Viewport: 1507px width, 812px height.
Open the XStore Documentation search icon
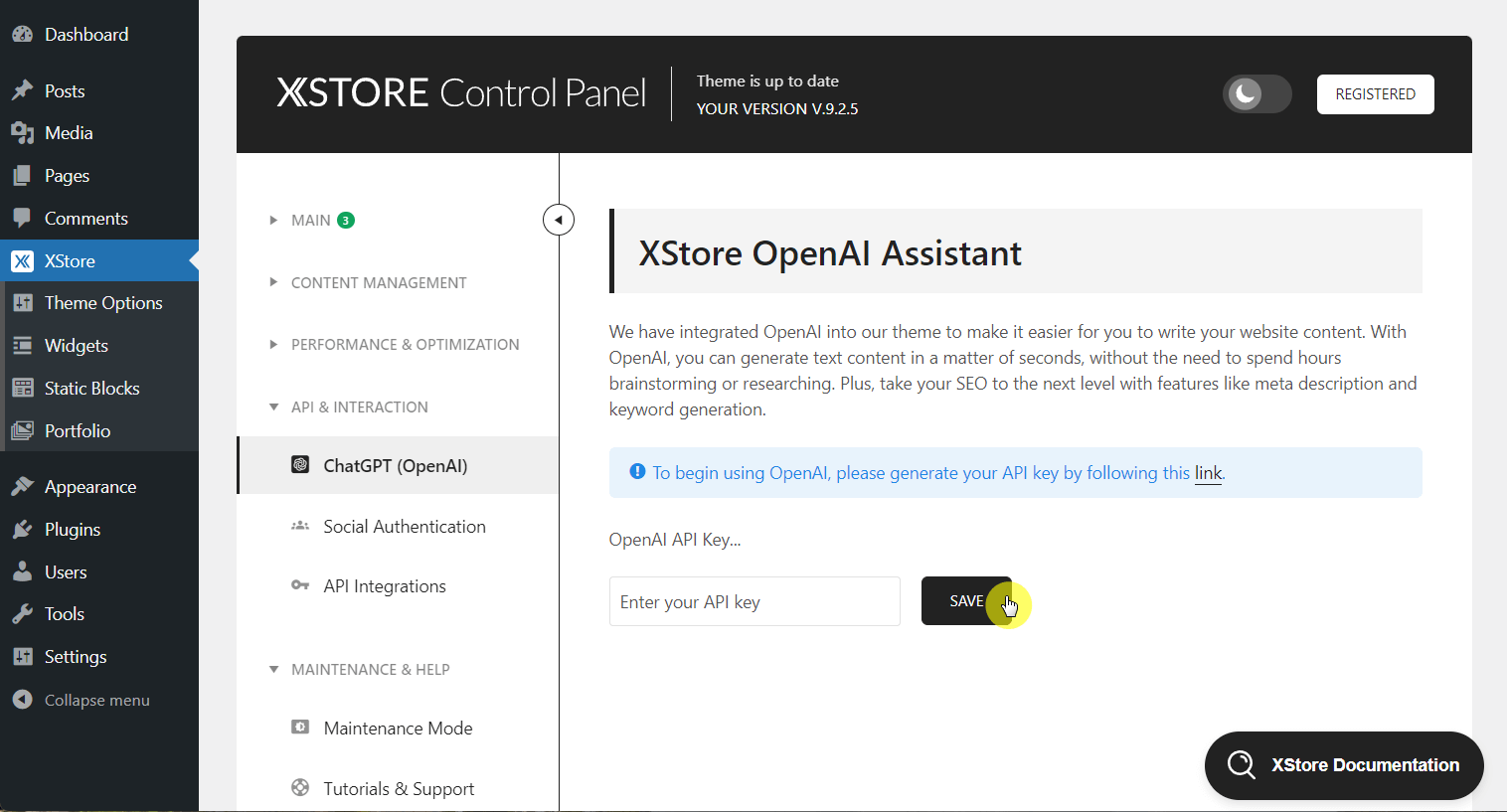click(x=1241, y=765)
